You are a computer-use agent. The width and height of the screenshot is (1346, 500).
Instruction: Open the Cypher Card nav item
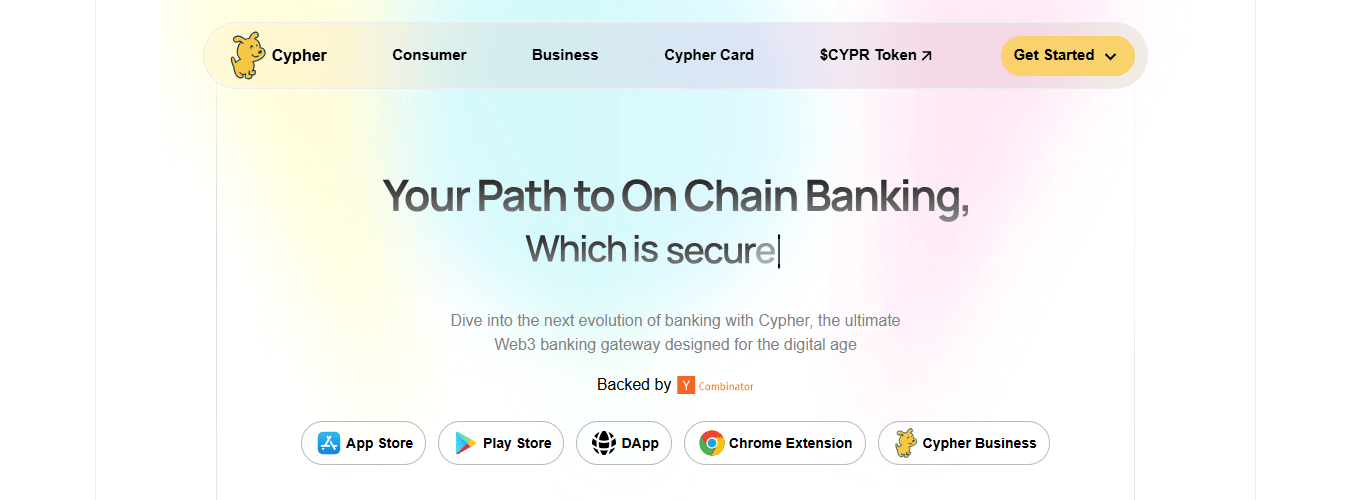coord(709,55)
